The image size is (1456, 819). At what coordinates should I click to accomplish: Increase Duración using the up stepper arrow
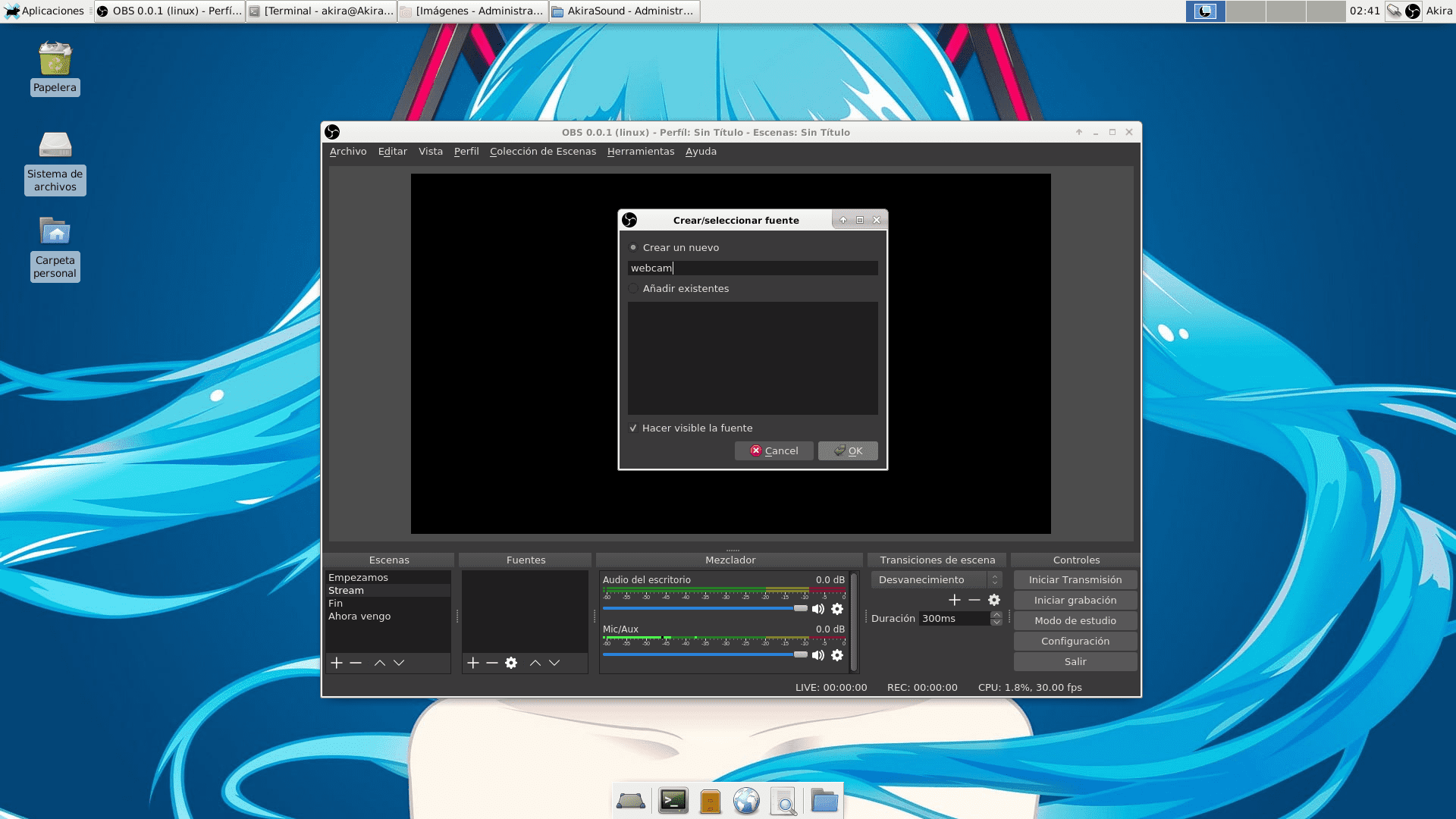(995, 614)
